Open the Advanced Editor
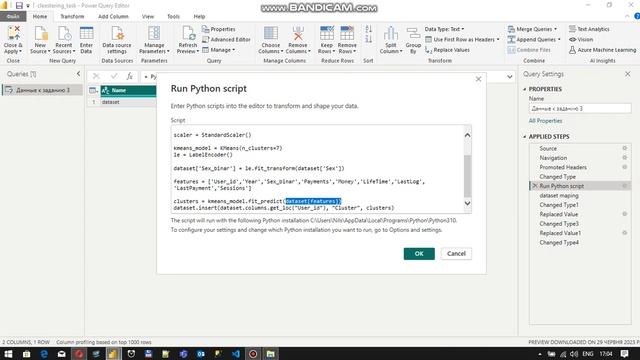Viewport: 640px width, 360px height. [x=226, y=40]
